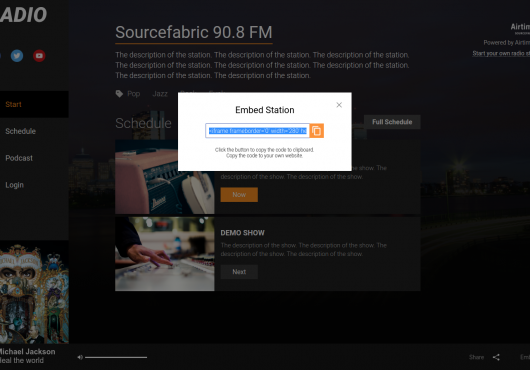
Task: Click the Share label in the player bar
Action: coord(476,357)
